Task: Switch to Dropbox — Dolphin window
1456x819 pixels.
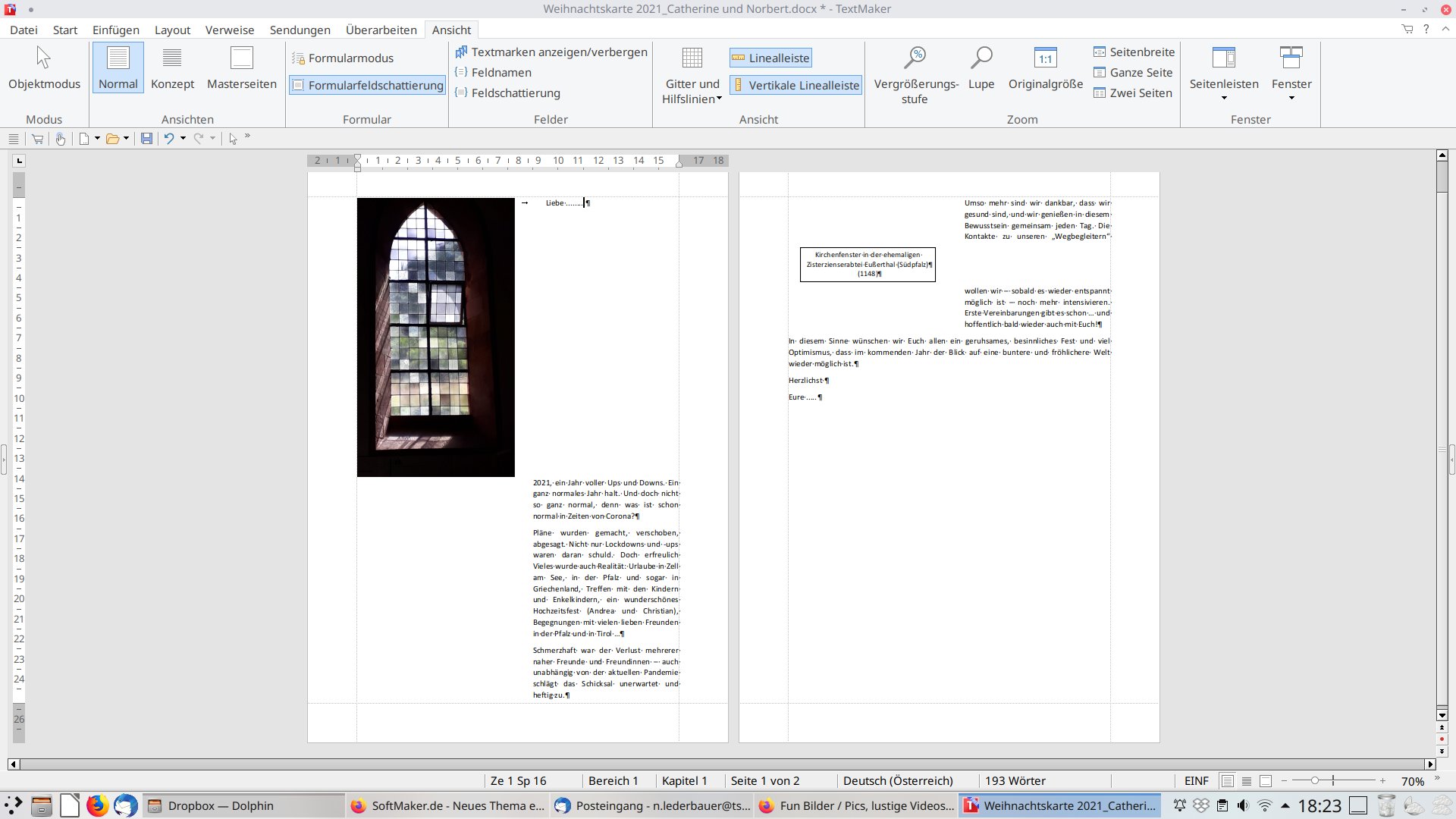Action: coord(243,805)
